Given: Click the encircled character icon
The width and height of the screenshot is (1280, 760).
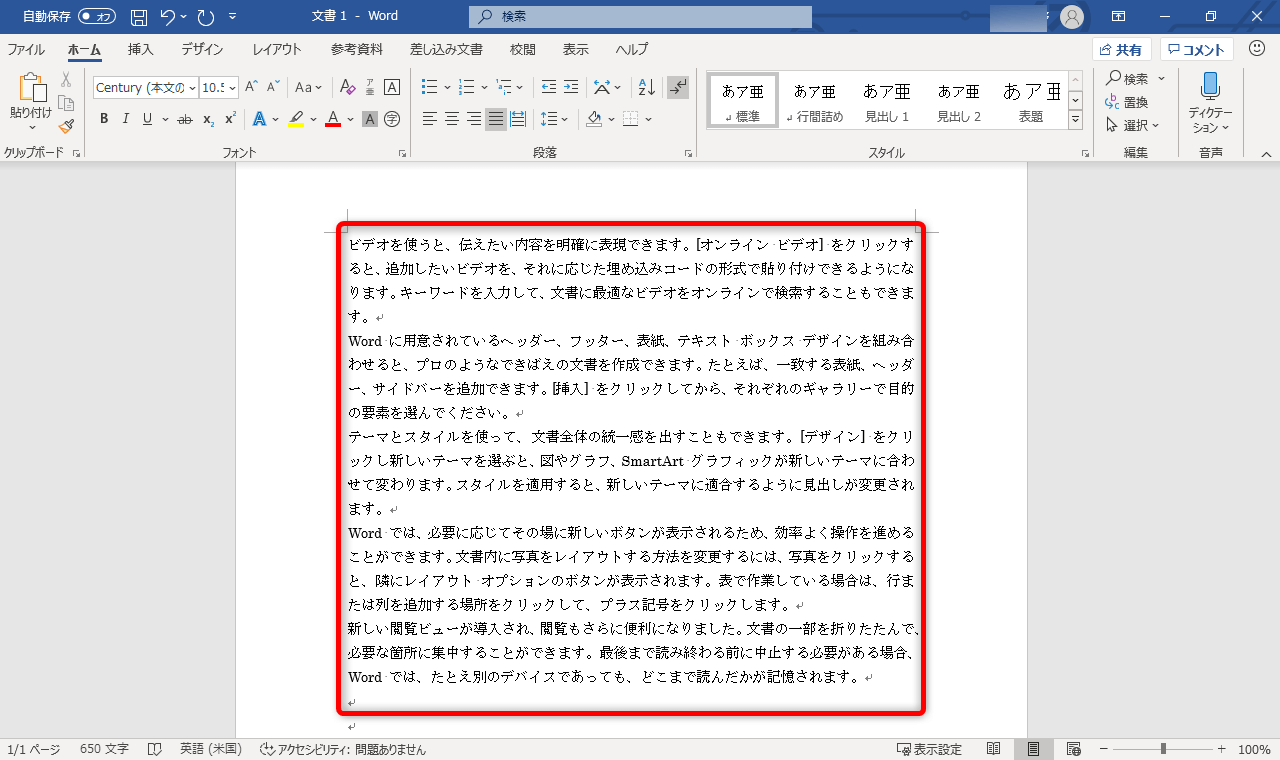Looking at the screenshot, I should click(x=392, y=119).
